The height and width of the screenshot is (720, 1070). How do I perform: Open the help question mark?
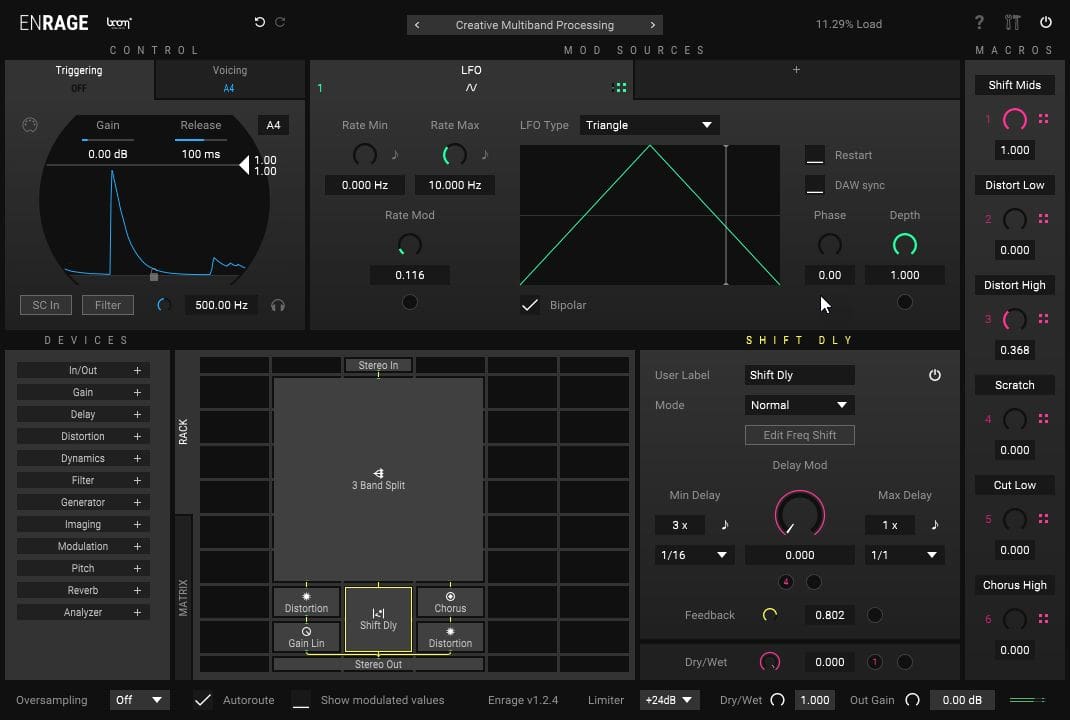(979, 23)
